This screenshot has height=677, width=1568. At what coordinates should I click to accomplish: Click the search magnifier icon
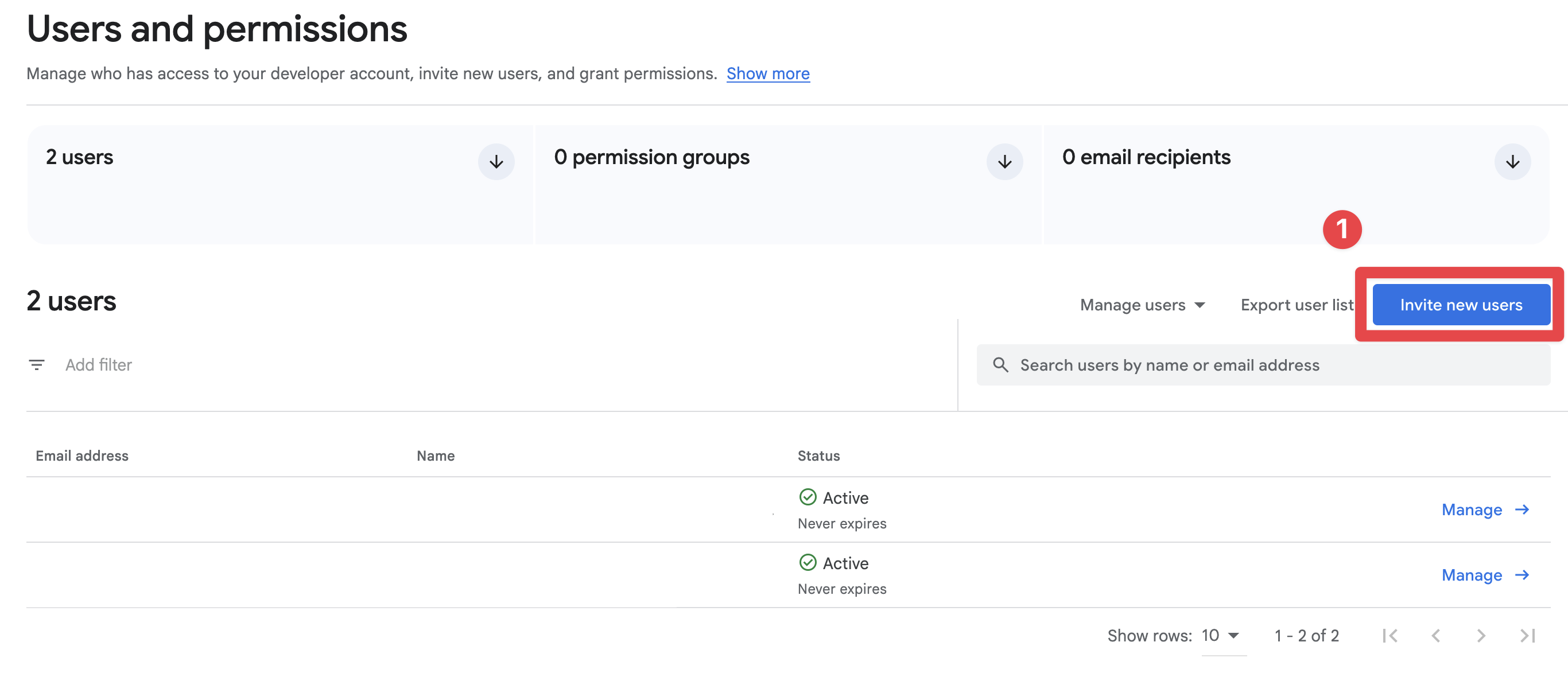(1002, 364)
